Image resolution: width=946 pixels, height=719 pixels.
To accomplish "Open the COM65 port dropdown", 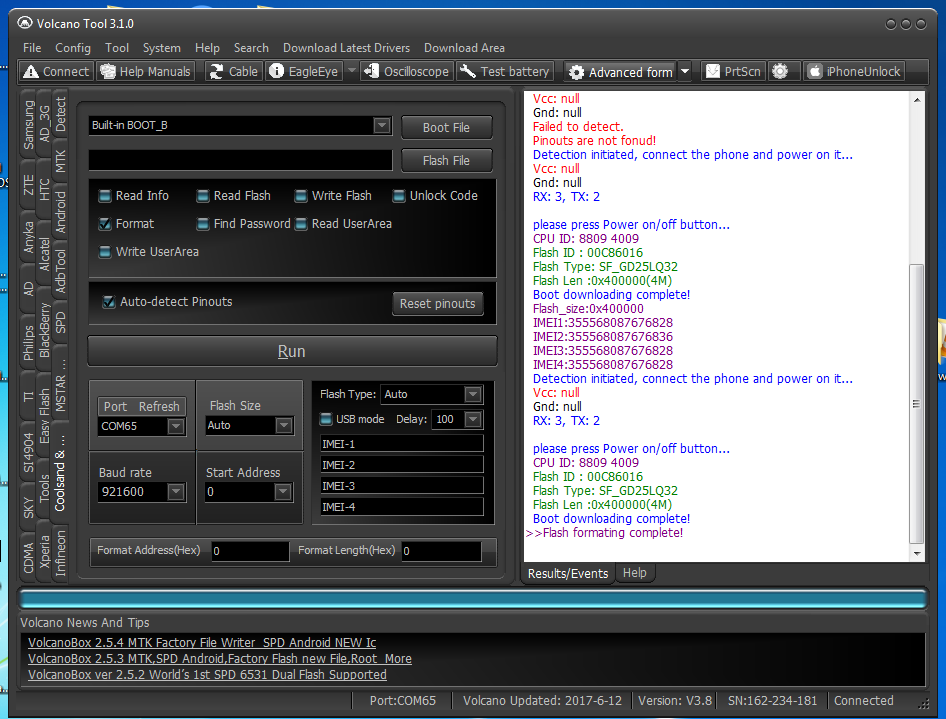I will pos(176,426).
